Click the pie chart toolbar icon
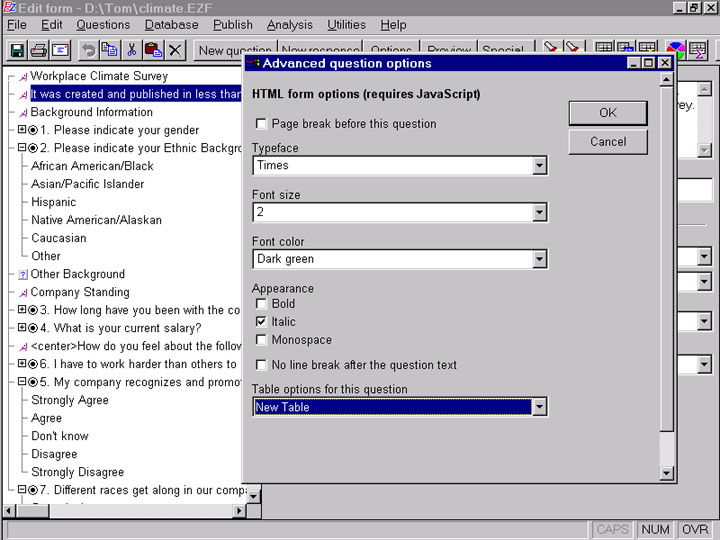This screenshot has height=540, width=720. click(x=675, y=50)
